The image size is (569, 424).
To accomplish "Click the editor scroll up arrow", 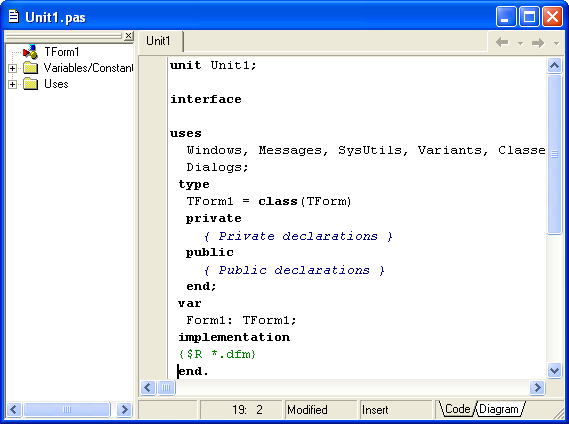I will click(x=554, y=65).
